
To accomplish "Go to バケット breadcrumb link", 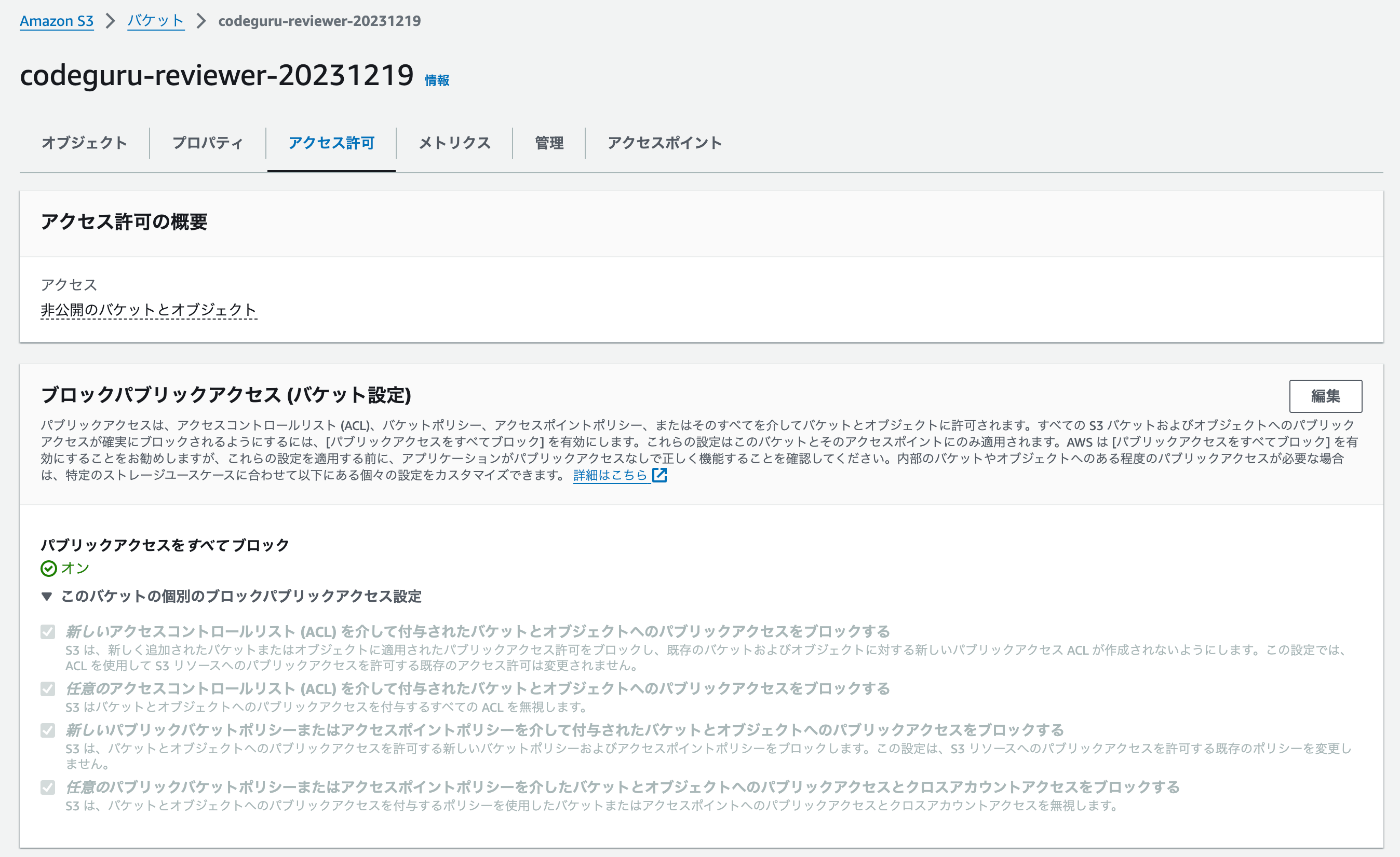I will pyautogui.click(x=156, y=21).
